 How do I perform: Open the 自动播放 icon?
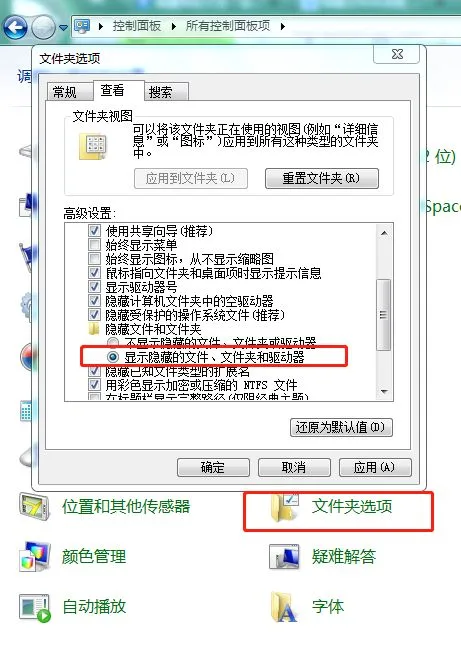35,608
